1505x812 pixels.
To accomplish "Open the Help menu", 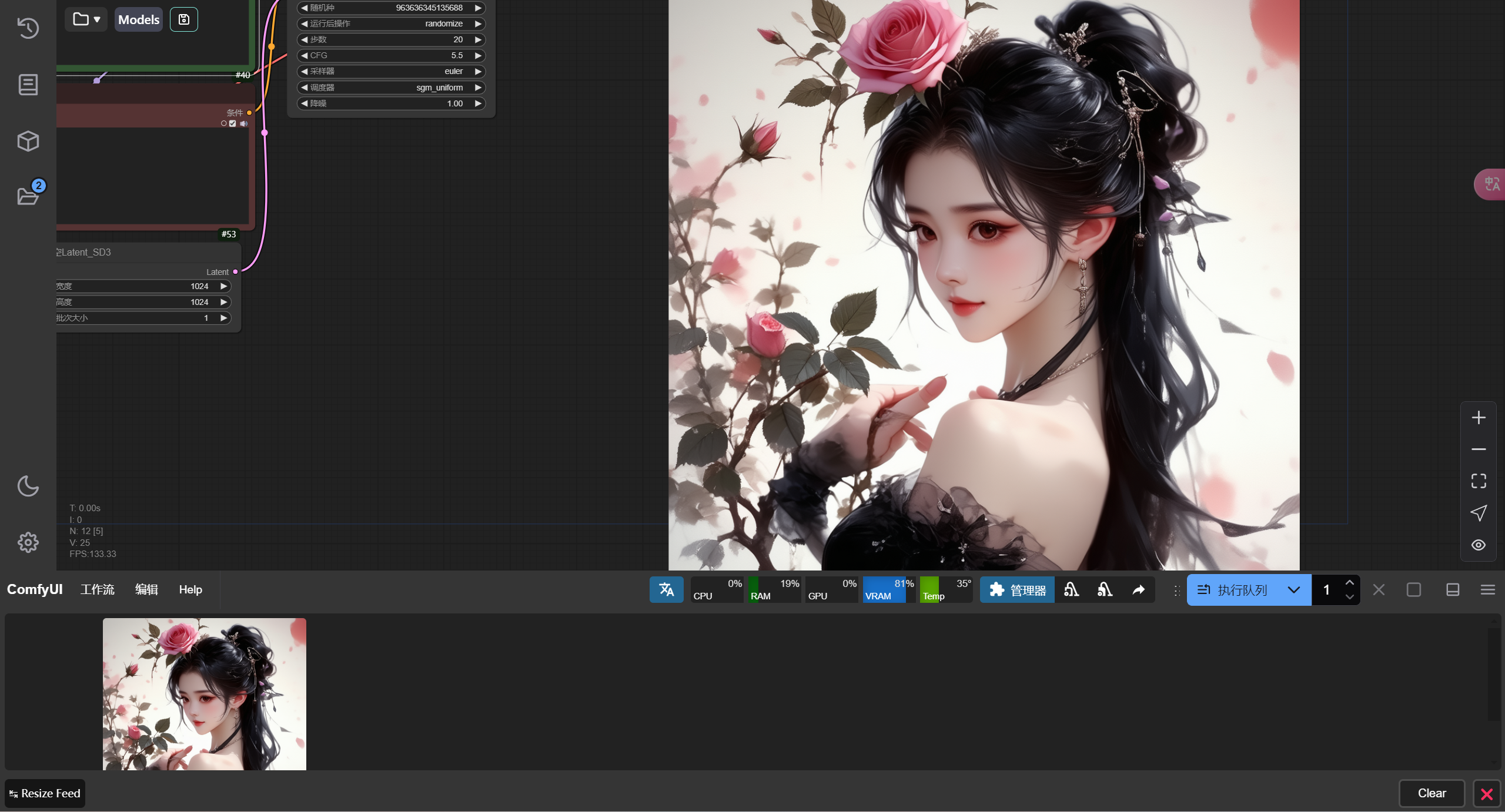I will tap(190, 589).
